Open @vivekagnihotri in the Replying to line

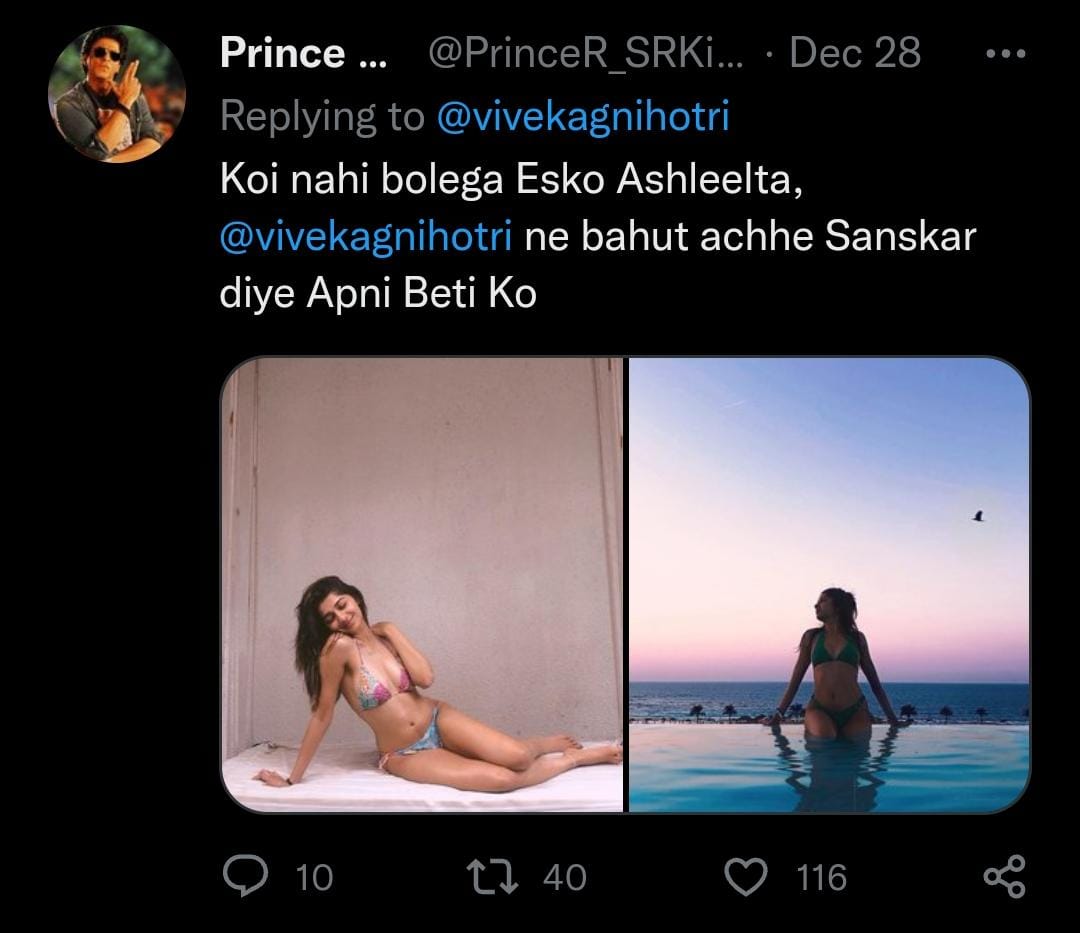tap(584, 117)
